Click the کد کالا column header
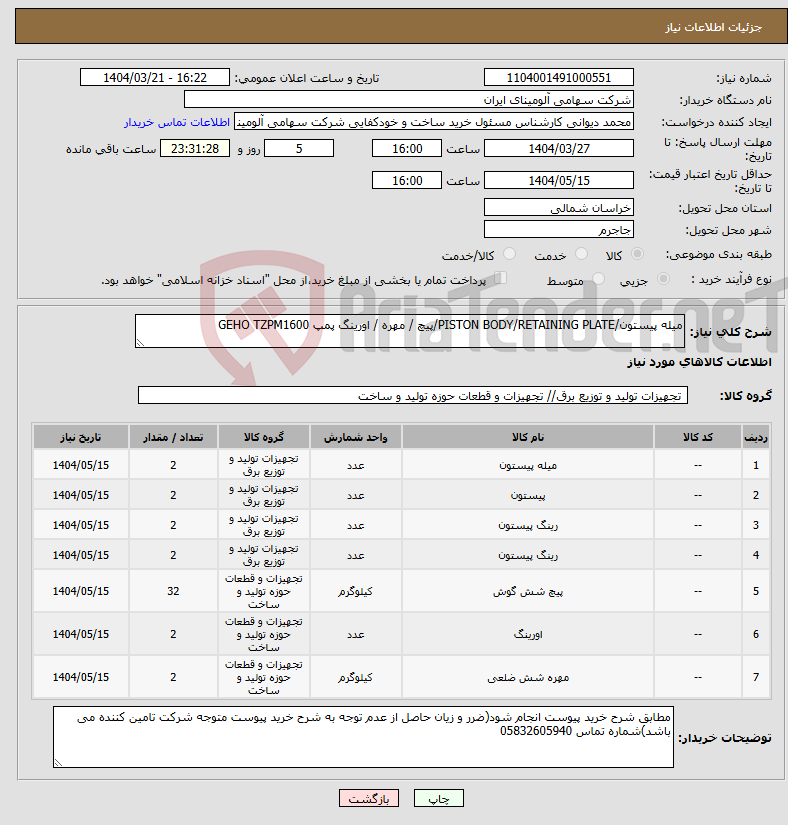 (x=698, y=437)
